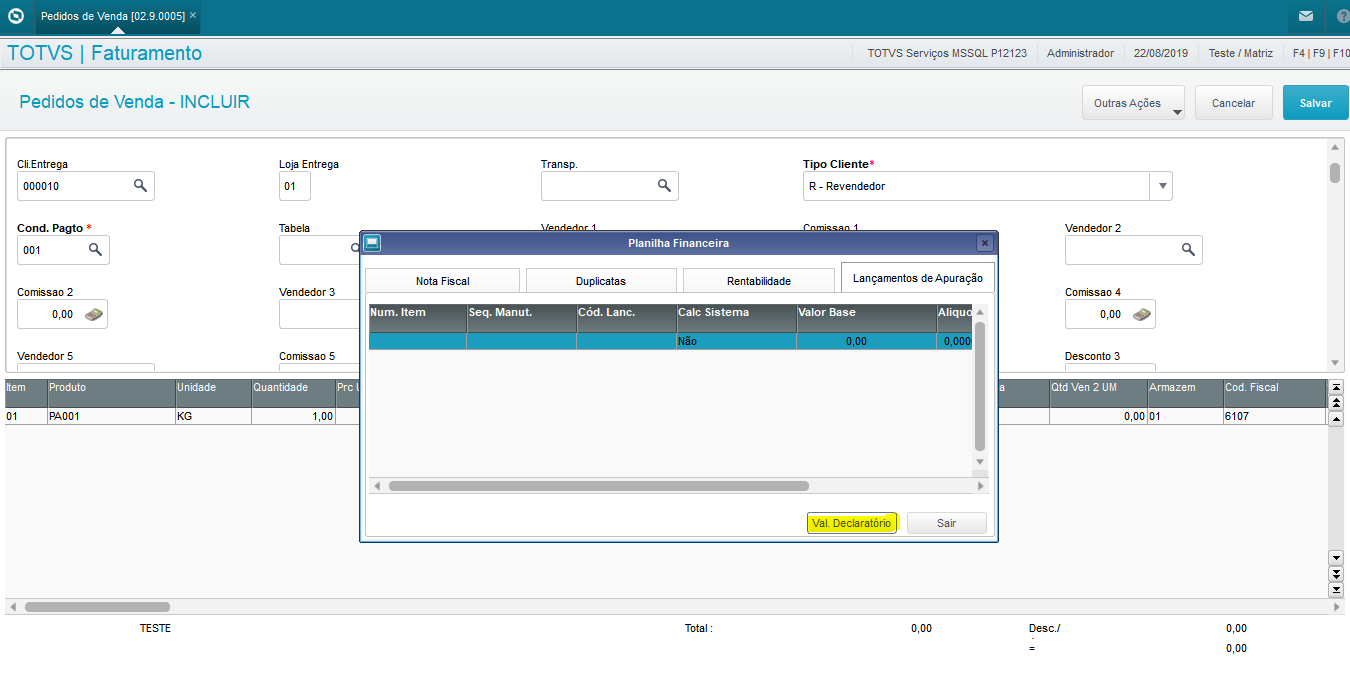Switch to the Rentabilidade tab
Screen dimensions: 1350x693
(x=759, y=281)
